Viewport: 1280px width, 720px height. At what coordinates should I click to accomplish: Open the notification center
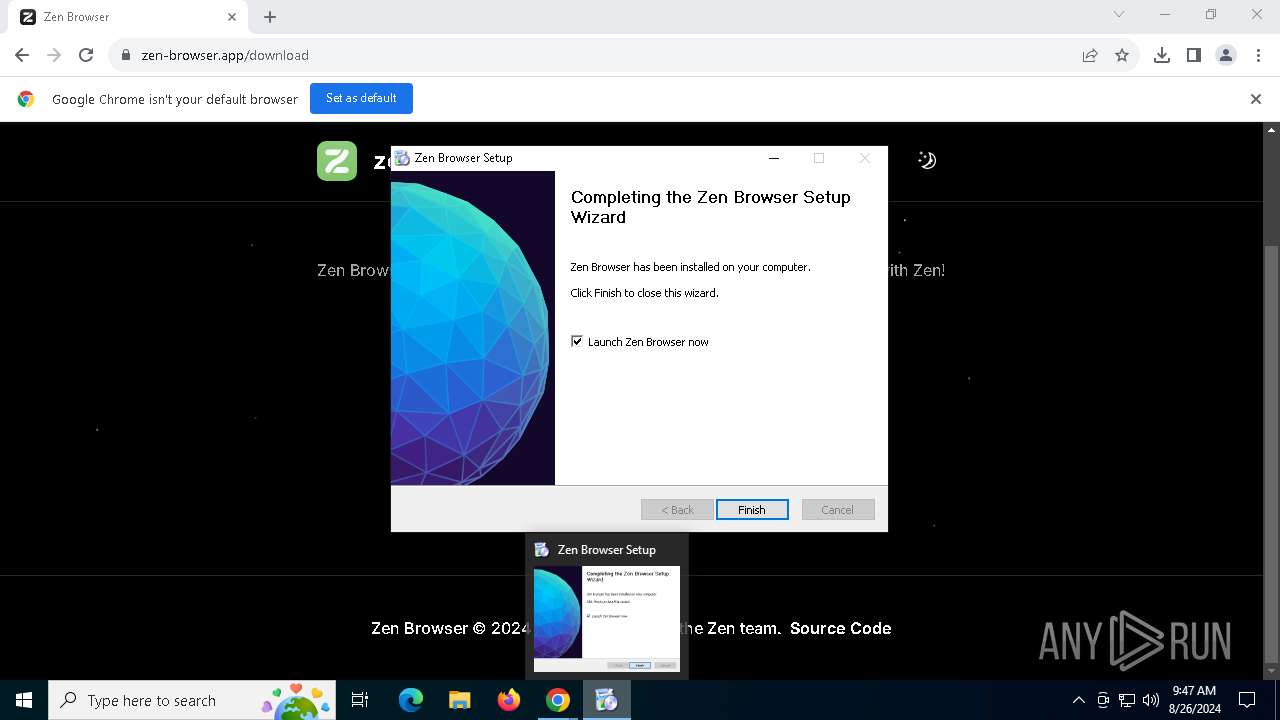[x=1247, y=700]
